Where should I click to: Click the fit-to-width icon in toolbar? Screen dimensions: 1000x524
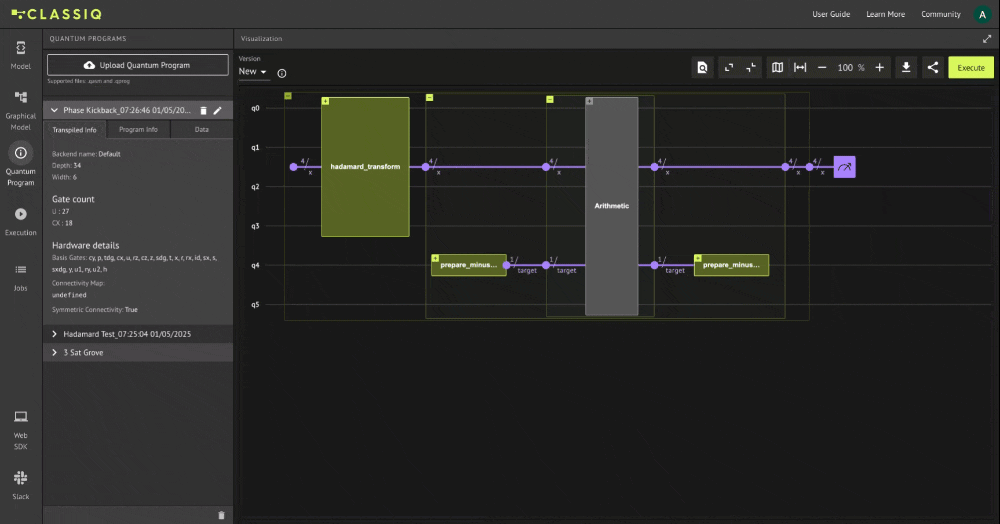(800, 67)
